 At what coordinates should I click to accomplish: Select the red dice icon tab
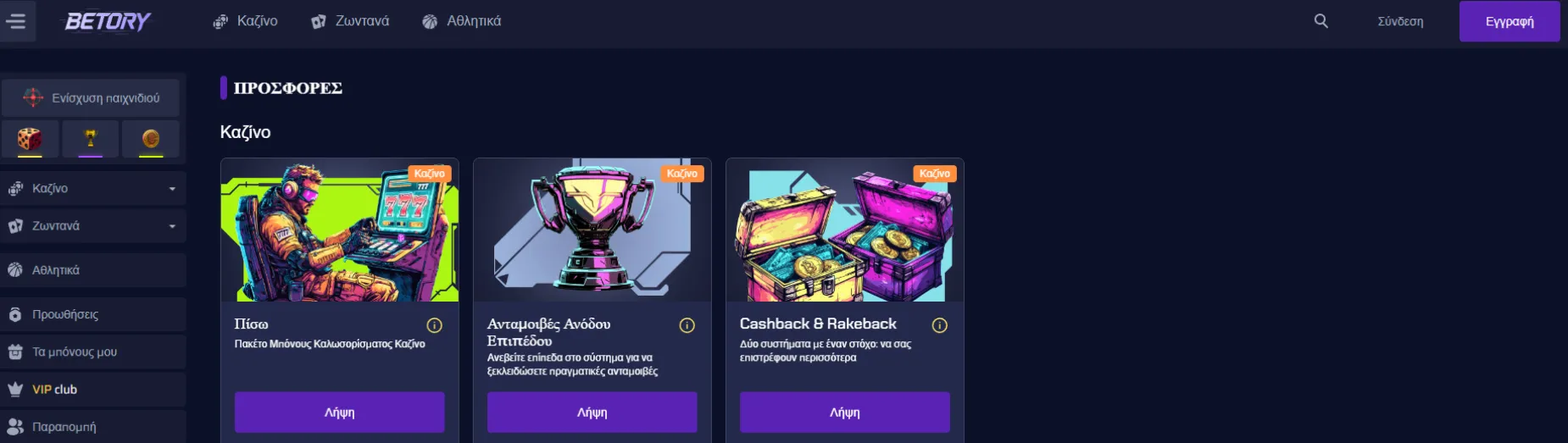pos(30,139)
